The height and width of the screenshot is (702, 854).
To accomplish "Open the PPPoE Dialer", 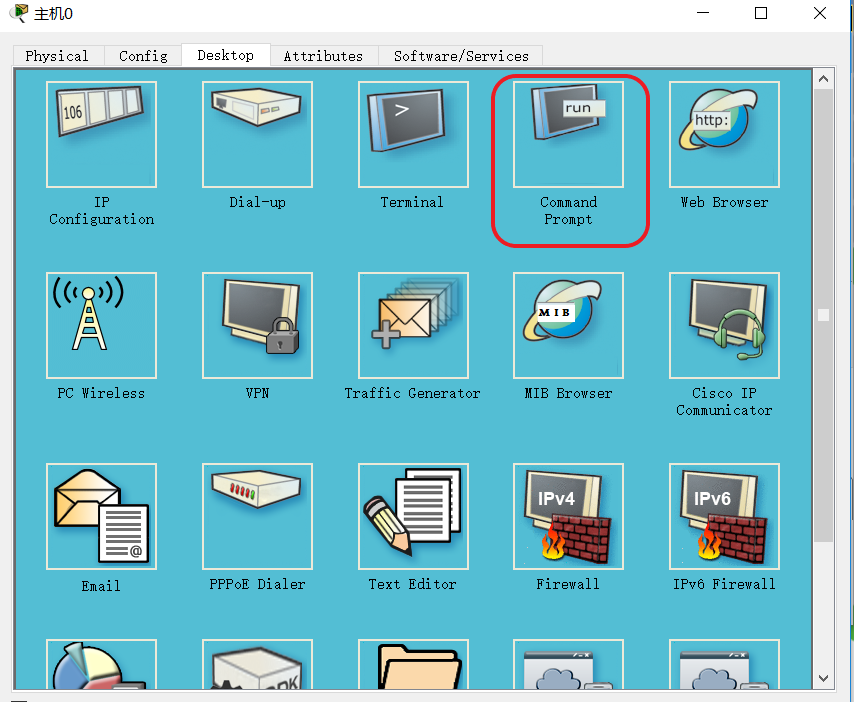I will [257, 516].
